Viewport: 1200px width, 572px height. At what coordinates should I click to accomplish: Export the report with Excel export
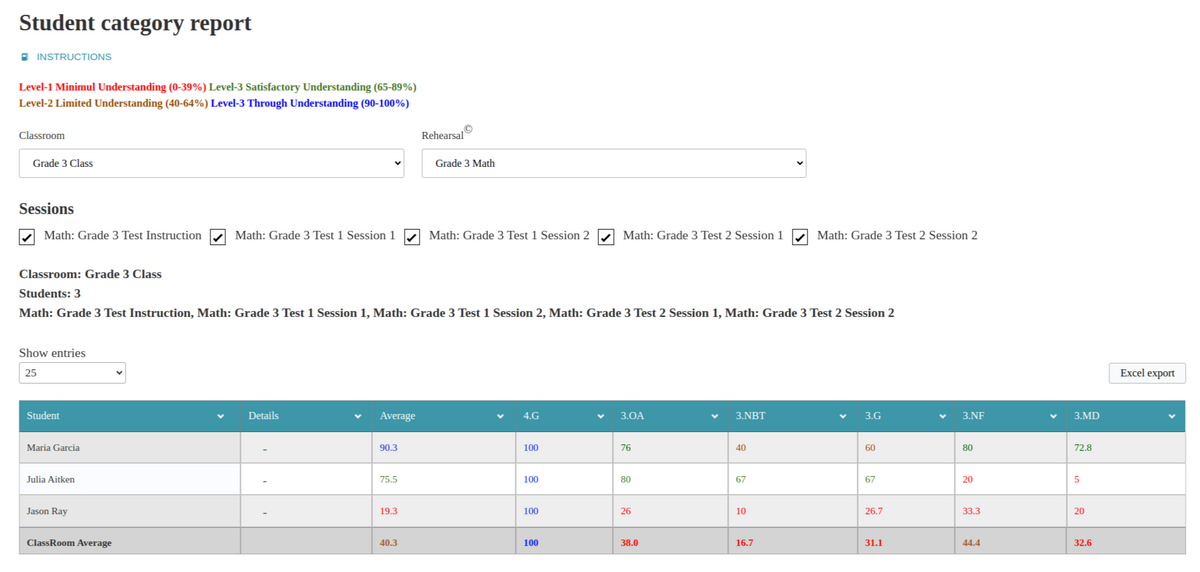1146,373
